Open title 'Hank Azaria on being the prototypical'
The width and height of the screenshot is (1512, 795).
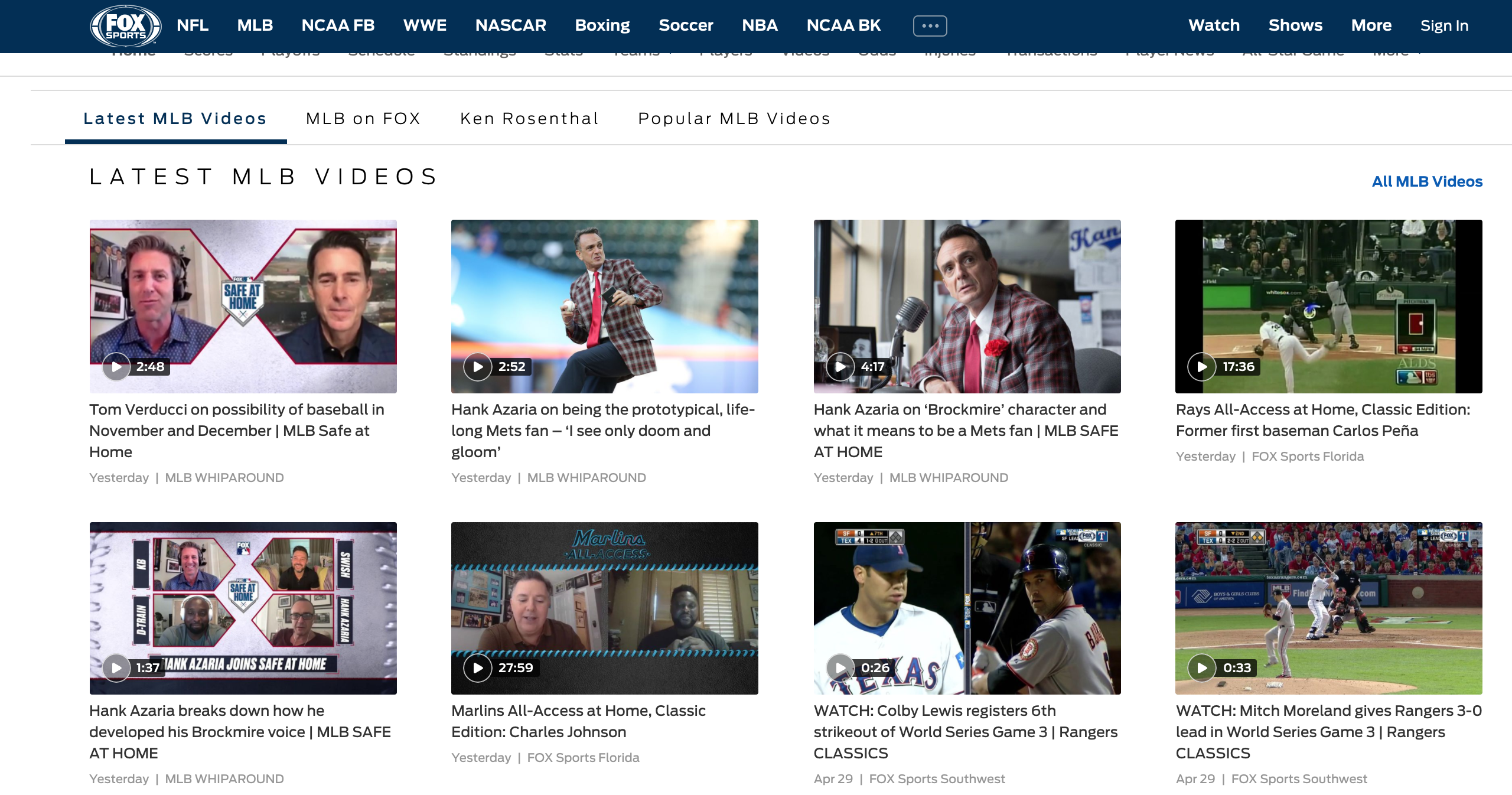point(603,431)
